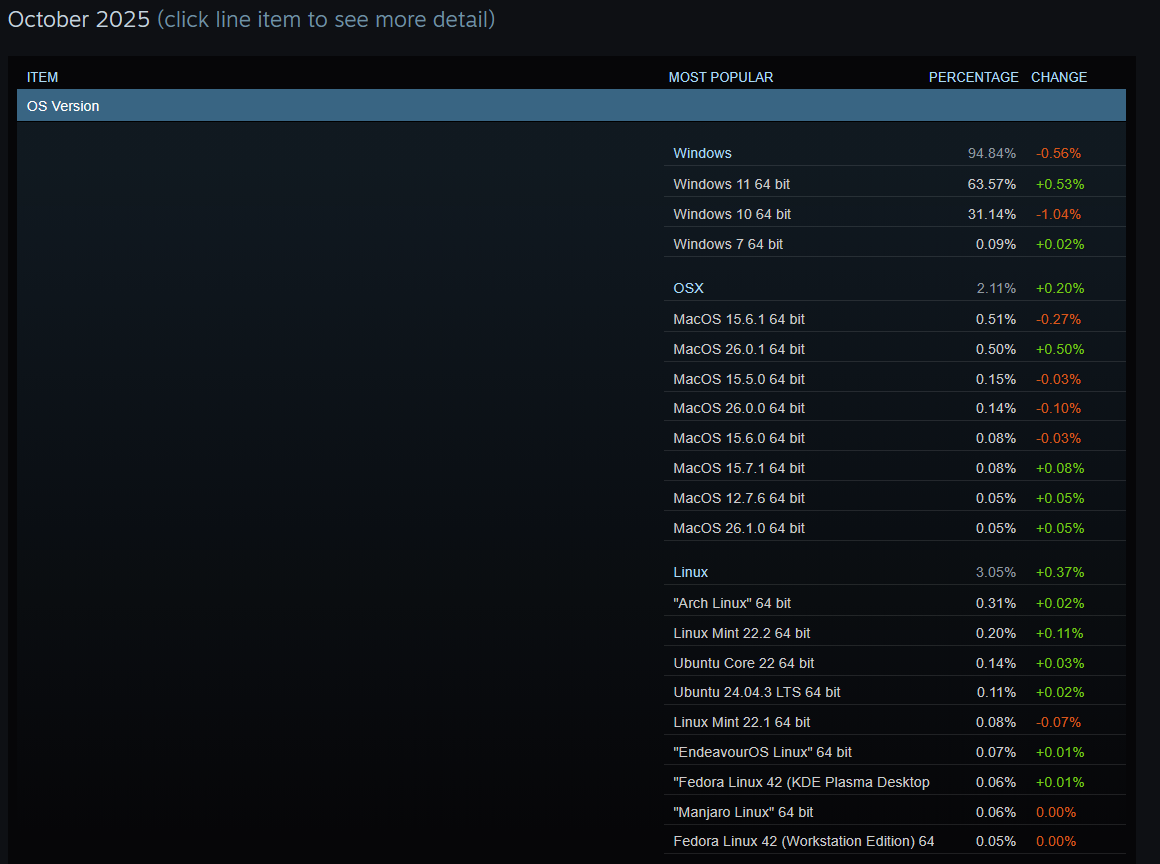Click the +0.53% change for Windows 11
Image resolution: width=1160 pixels, height=864 pixels.
pyautogui.click(x=1060, y=183)
